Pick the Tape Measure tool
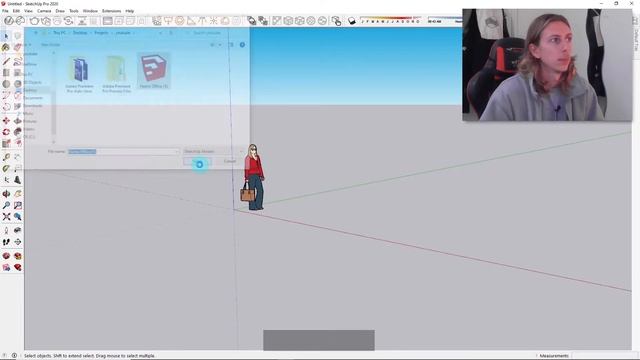The height and width of the screenshot is (360, 640). point(6,157)
